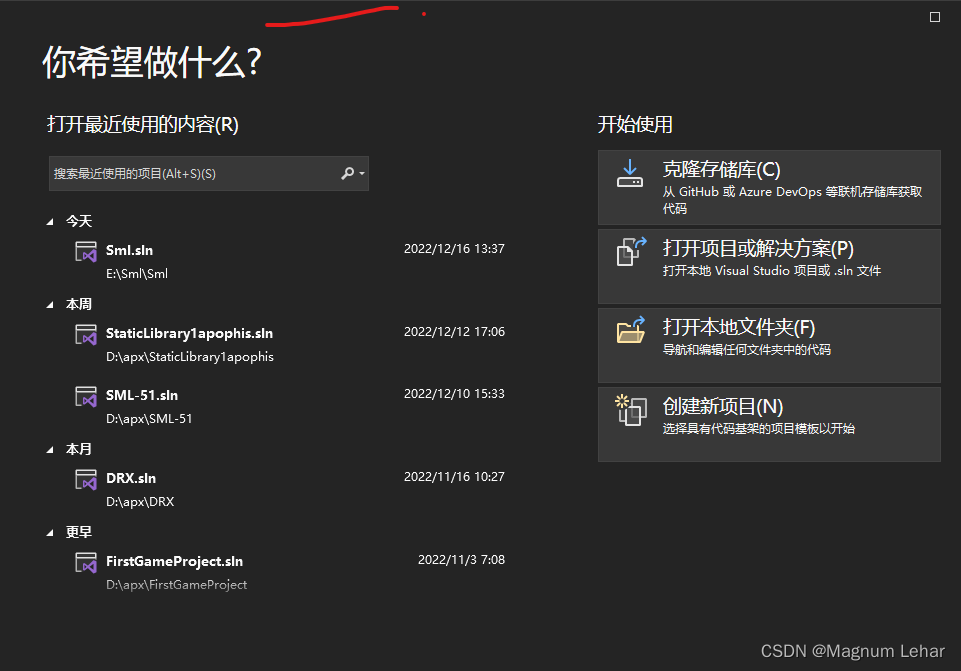Click the date 2022/12/16 13:37
The height and width of the screenshot is (671, 961).
coord(454,249)
